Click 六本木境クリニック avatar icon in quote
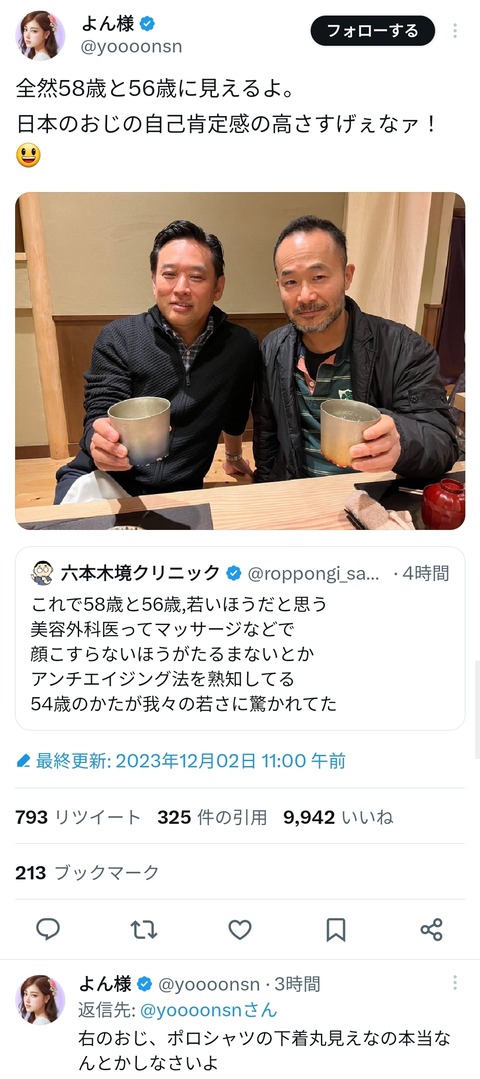This screenshot has height=1079, width=480. (43, 573)
